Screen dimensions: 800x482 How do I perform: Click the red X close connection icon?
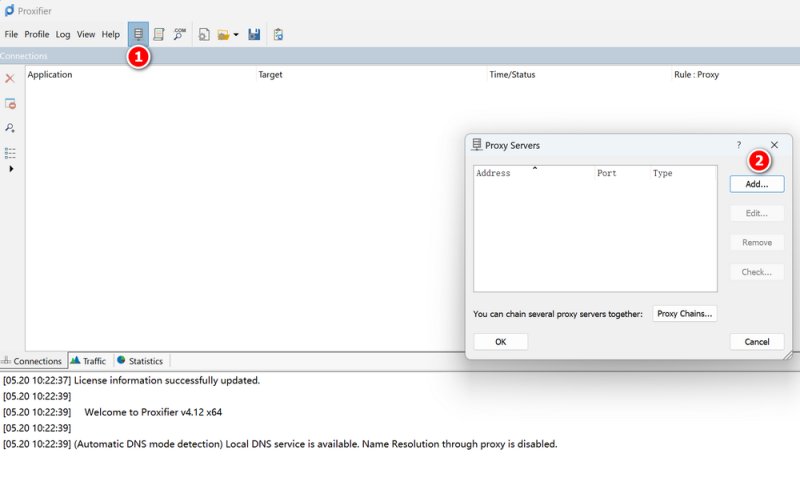pos(10,78)
